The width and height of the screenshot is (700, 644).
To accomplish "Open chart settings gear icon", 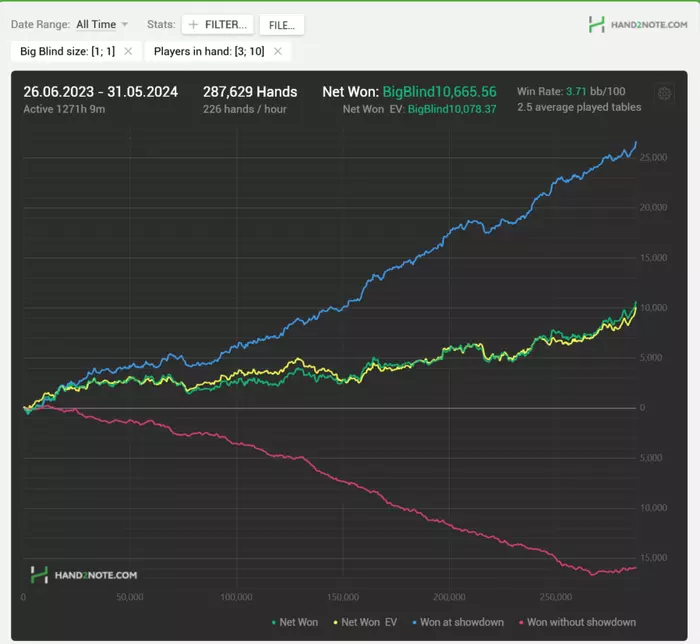I will pos(664,93).
